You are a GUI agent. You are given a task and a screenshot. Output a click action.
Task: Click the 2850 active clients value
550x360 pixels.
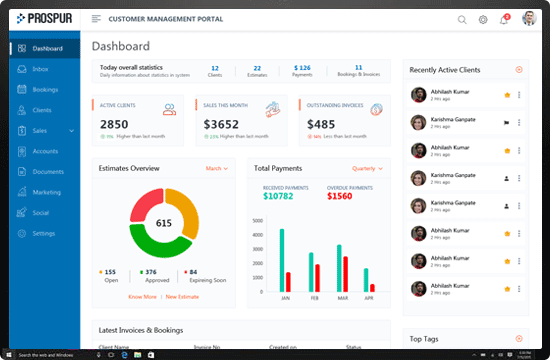[114, 124]
